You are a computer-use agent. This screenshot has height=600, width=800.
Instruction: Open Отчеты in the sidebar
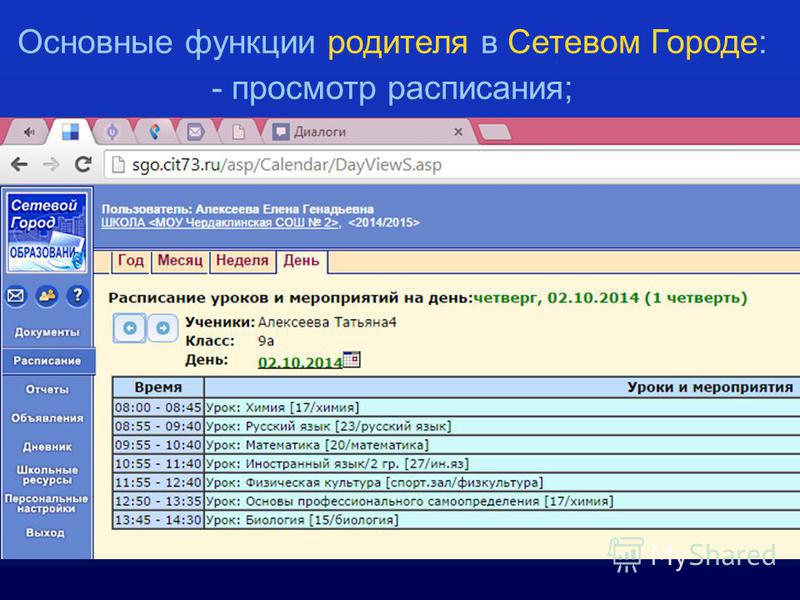47,389
